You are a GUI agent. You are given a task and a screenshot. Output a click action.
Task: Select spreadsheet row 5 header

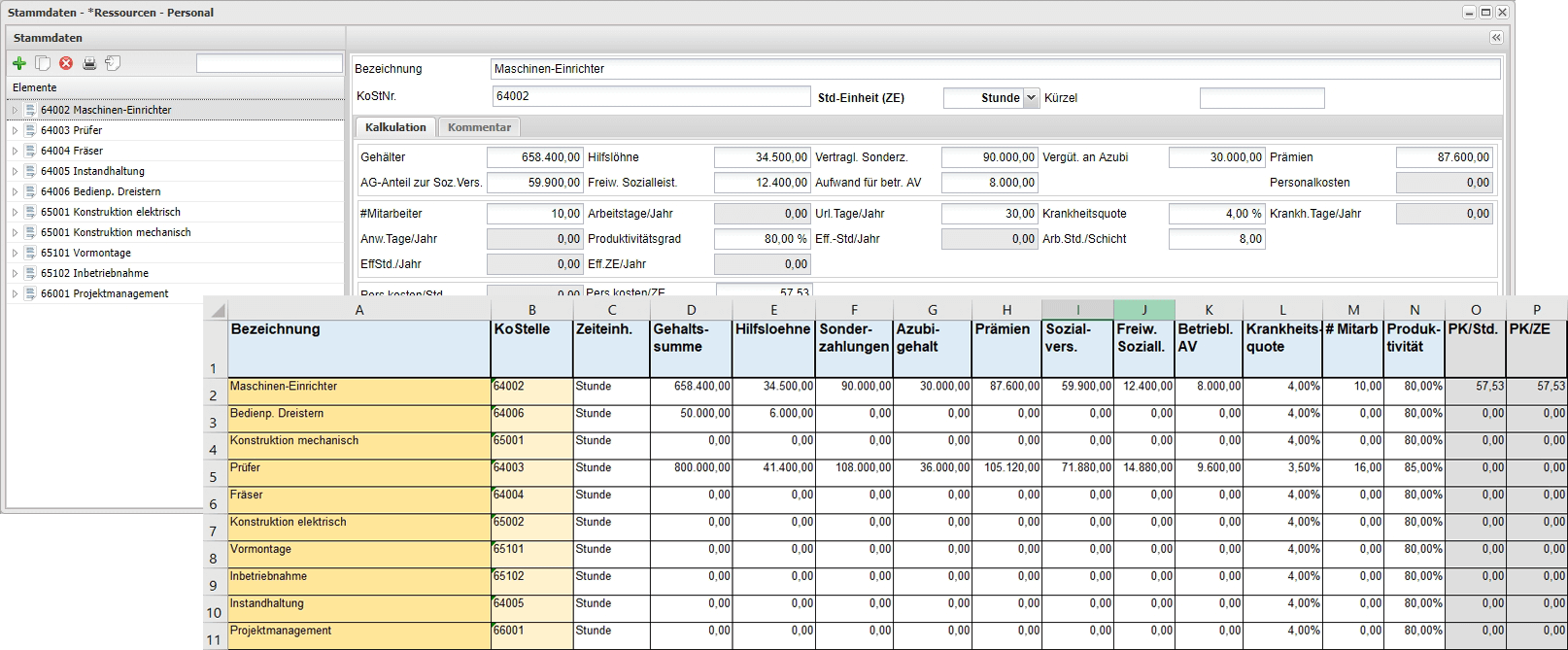tap(215, 474)
